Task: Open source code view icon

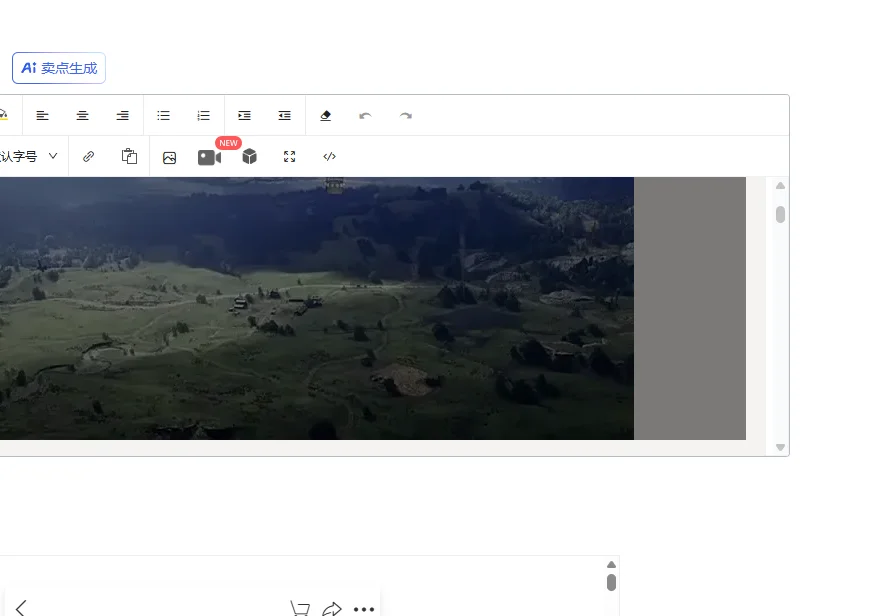Action: point(329,157)
